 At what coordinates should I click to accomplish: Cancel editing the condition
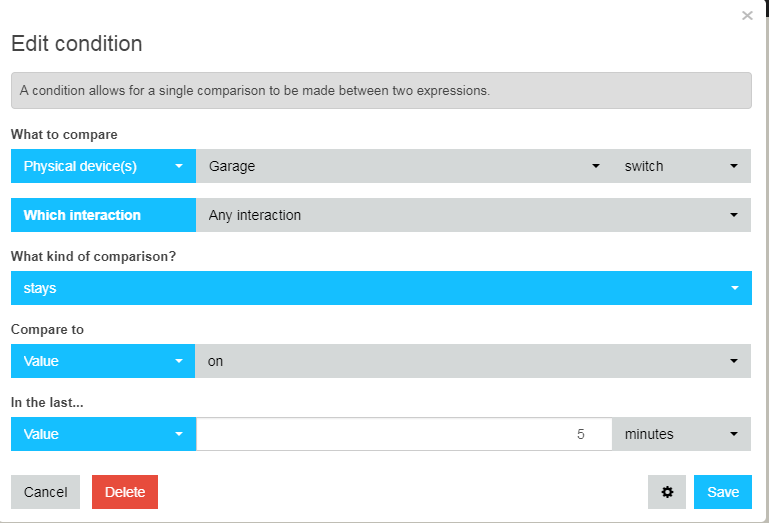(x=46, y=492)
